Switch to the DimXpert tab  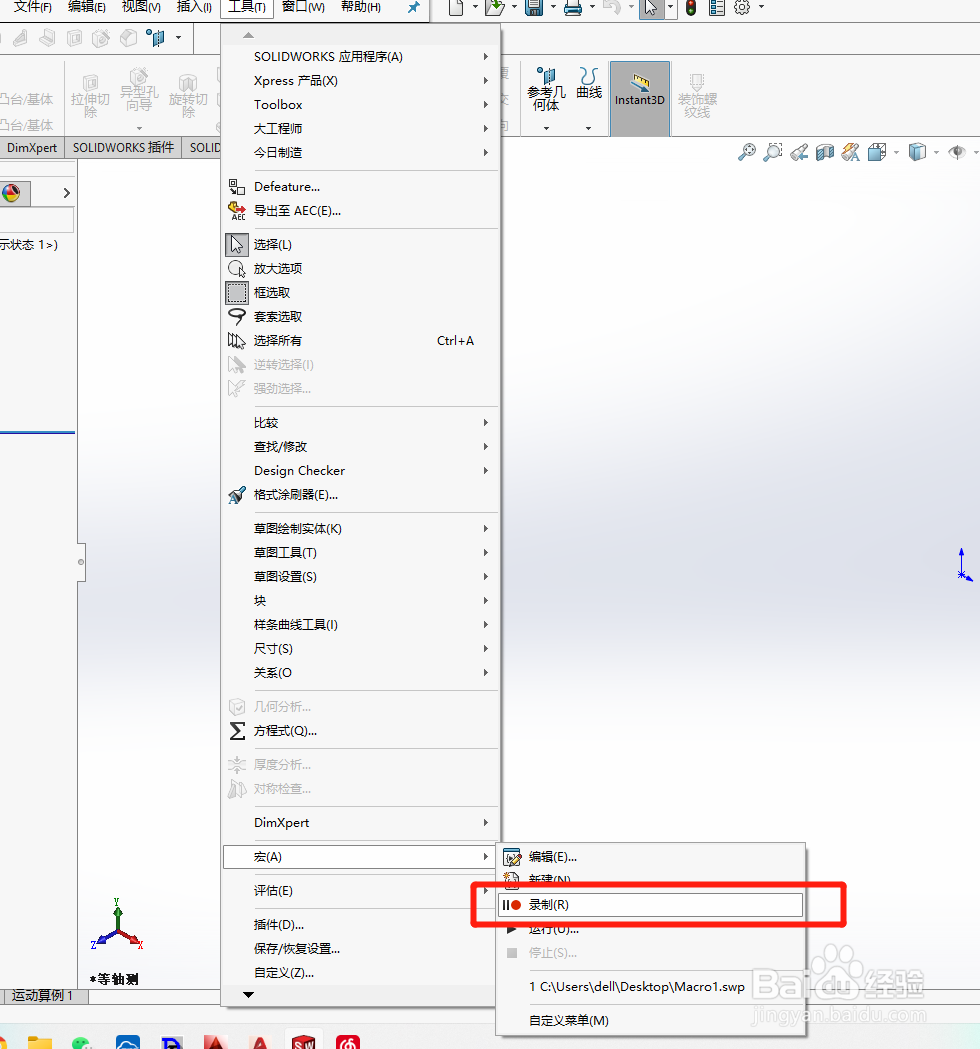click(x=32, y=148)
